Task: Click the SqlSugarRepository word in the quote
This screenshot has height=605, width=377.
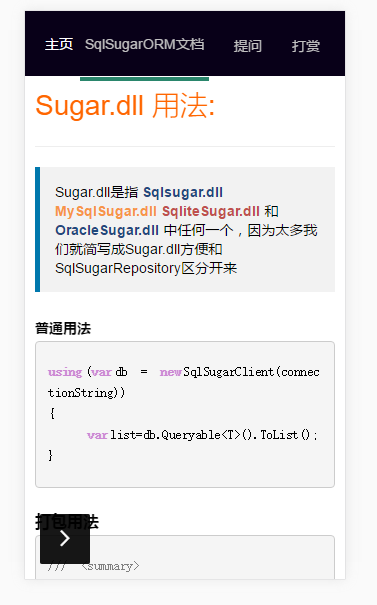Action: [x=118, y=268]
